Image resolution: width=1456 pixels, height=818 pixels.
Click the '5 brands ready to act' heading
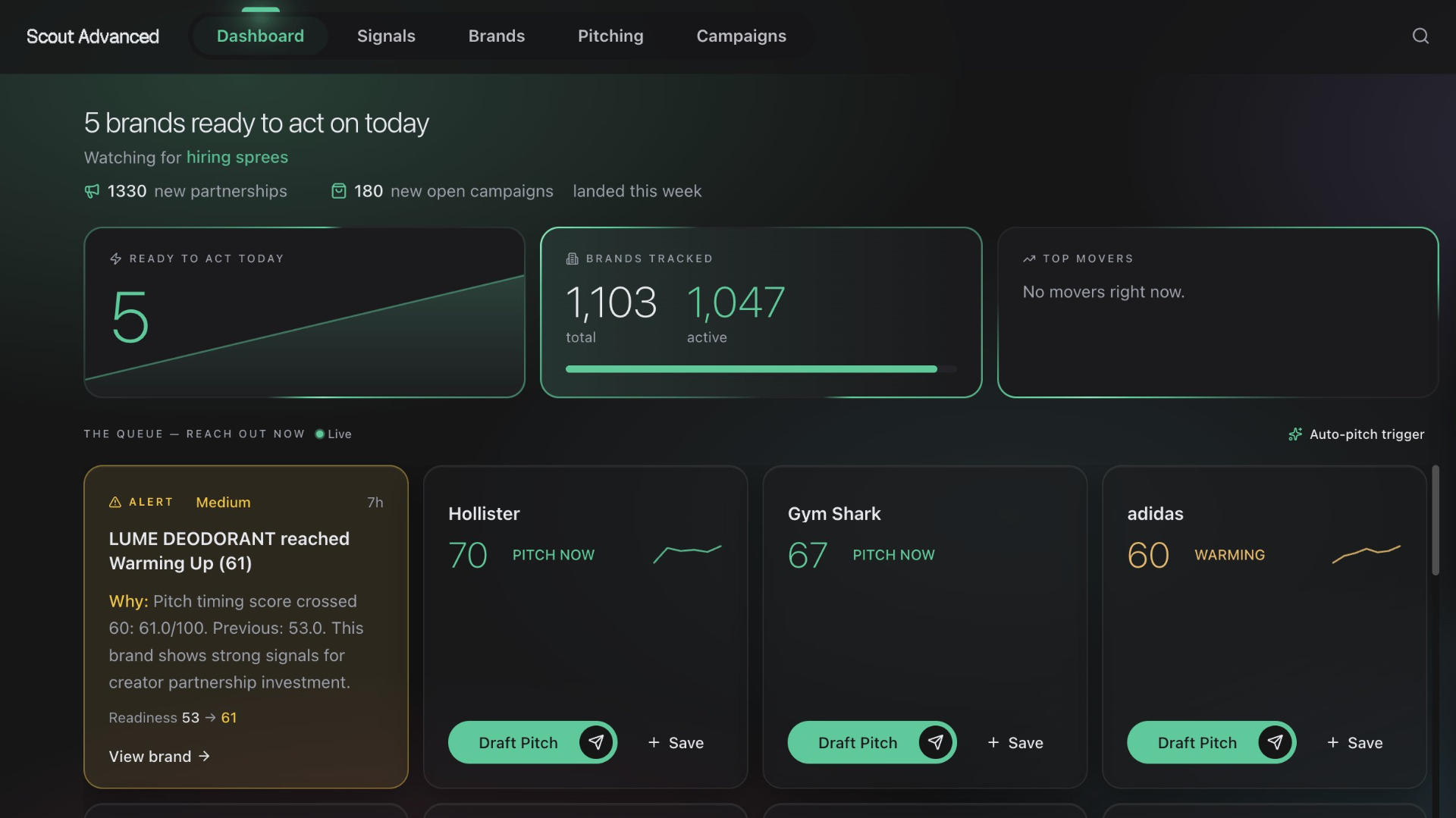pyautogui.click(x=256, y=123)
